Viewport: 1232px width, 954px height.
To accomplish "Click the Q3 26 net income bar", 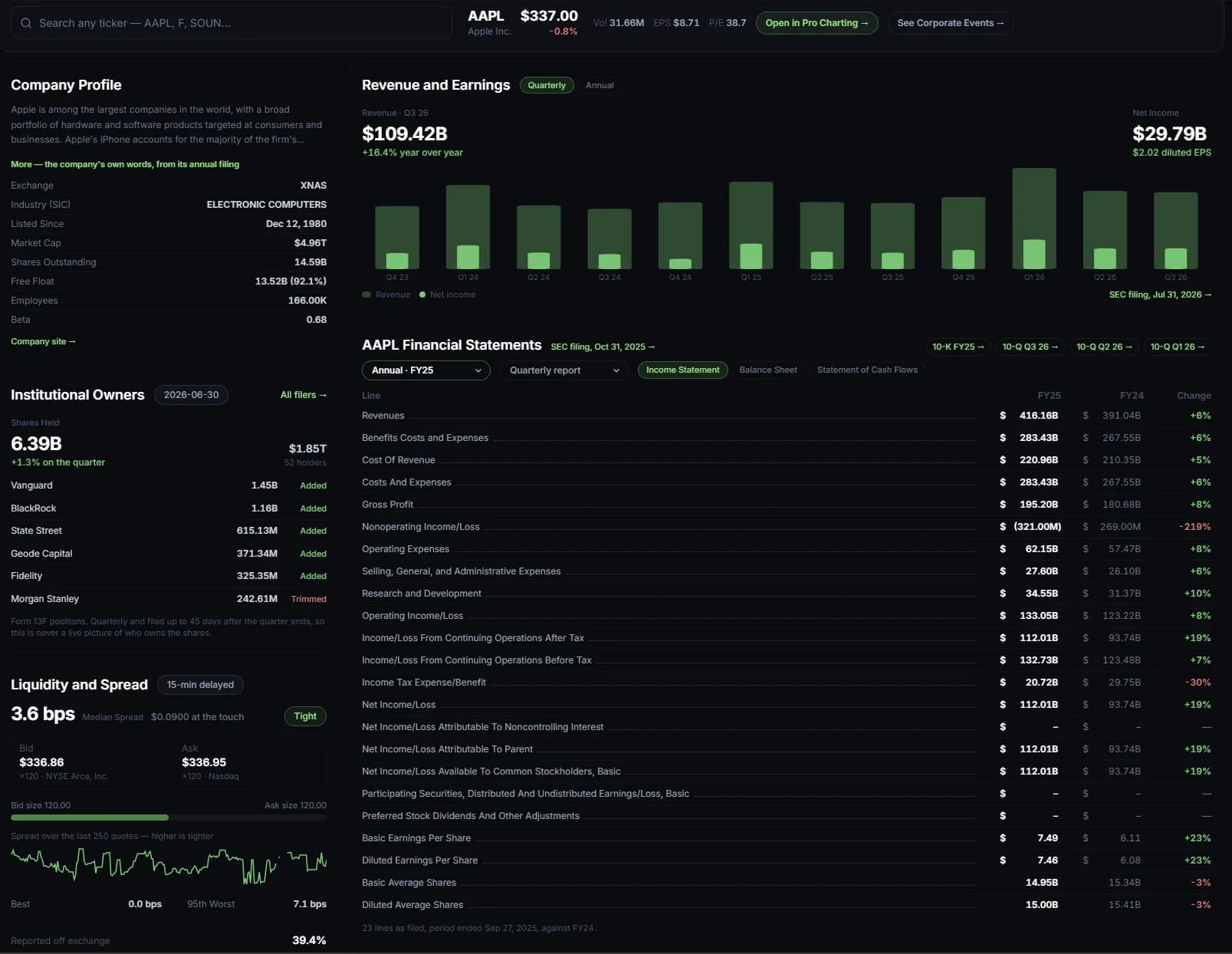I will click(1175, 258).
